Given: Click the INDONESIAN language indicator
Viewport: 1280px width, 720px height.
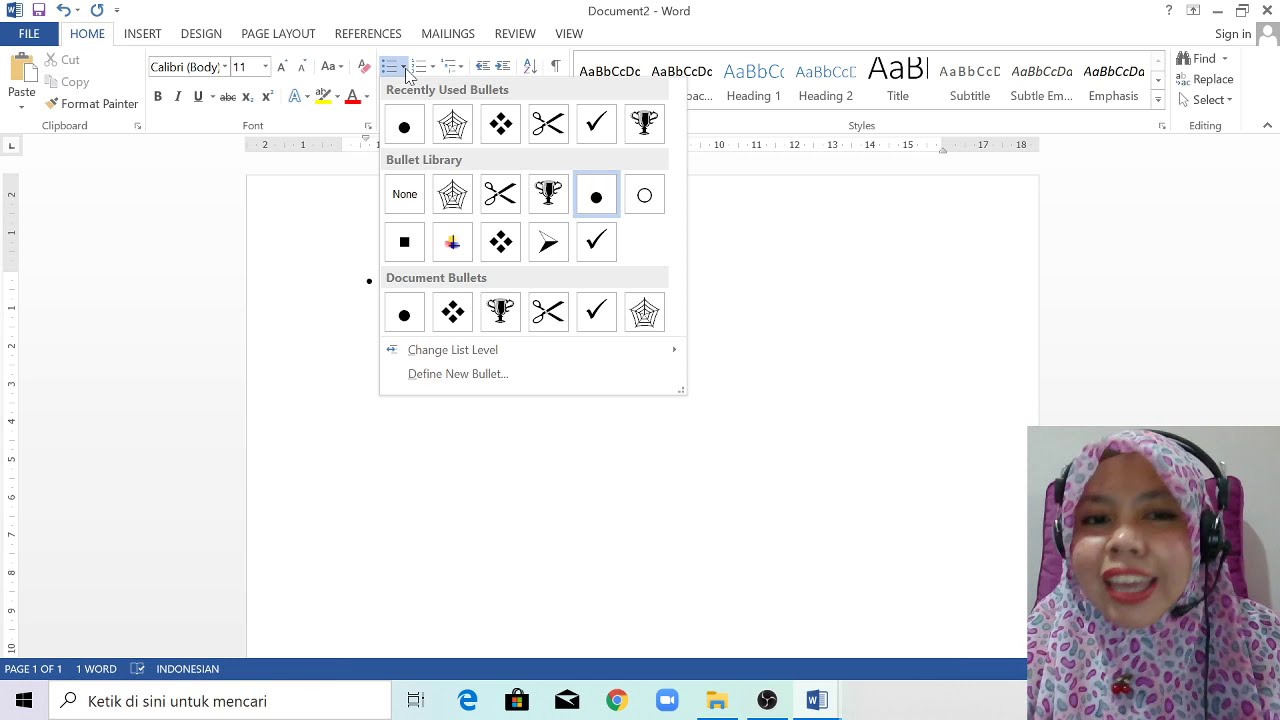Looking at the screenshot, I should (x=187, y=669).
